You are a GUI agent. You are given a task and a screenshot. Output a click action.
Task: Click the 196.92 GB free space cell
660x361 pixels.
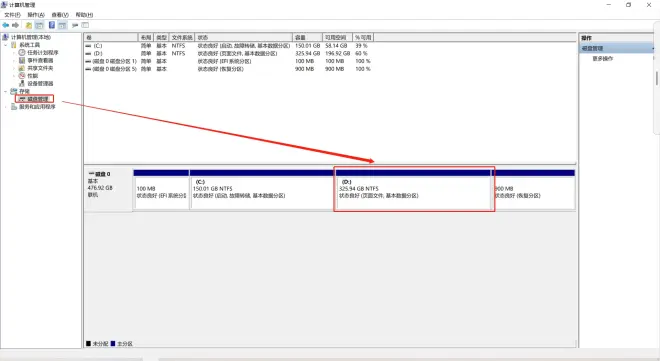(x=338, y=53)
